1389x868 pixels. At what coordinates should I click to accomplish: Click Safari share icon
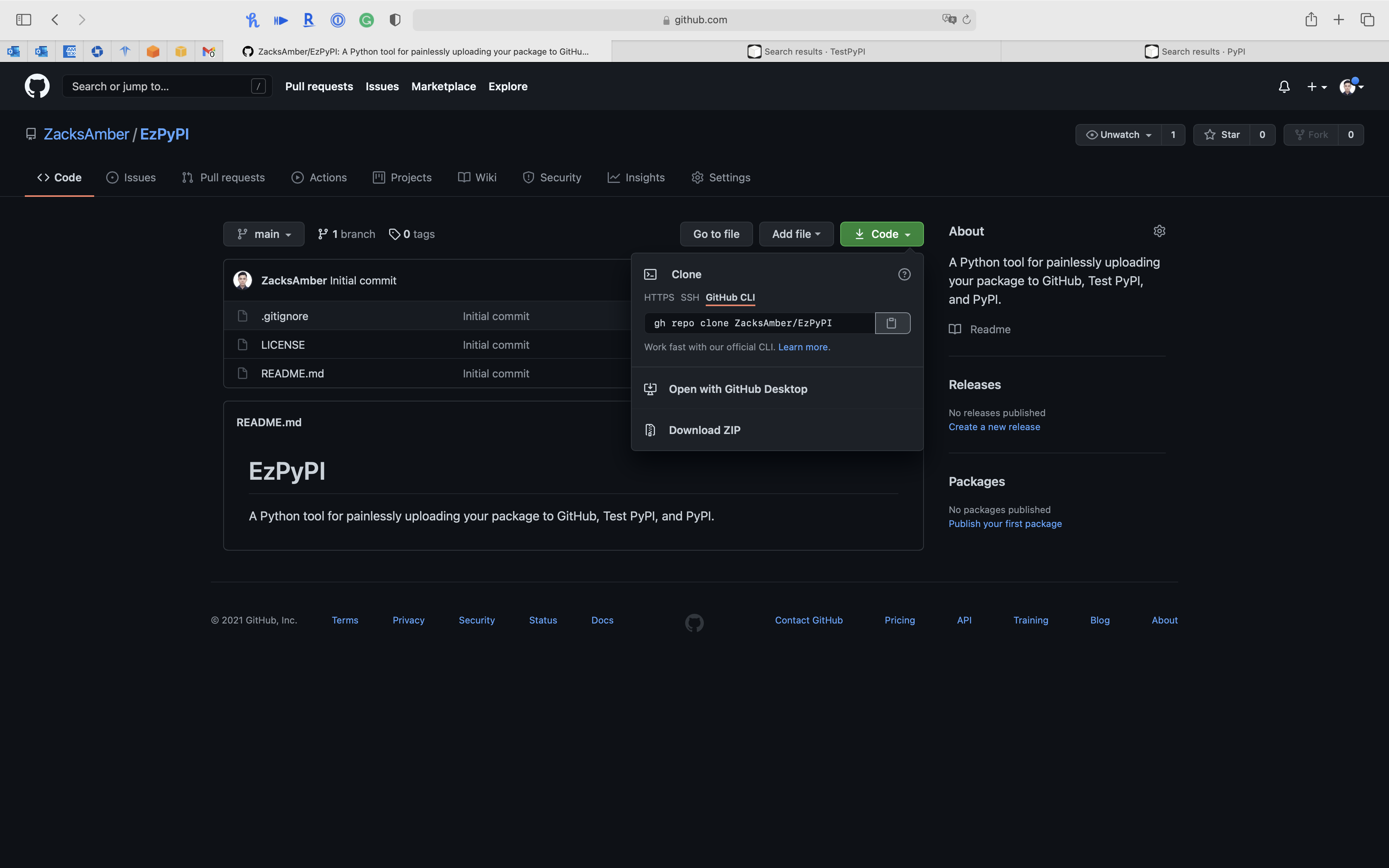[1311, 19]
